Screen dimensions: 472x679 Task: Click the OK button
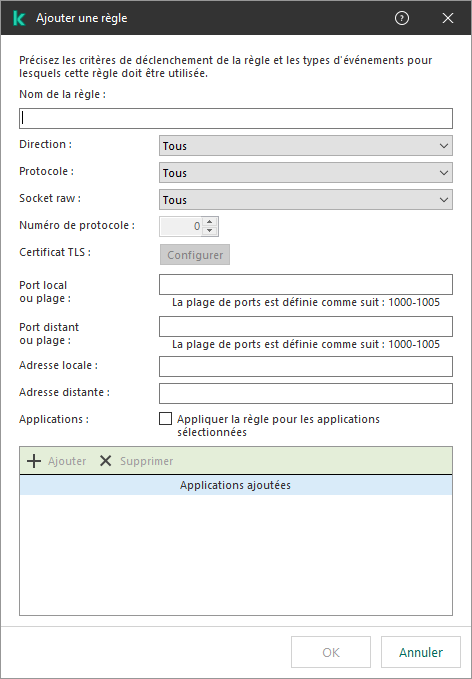pyautogui.click(x=331, y=652)
